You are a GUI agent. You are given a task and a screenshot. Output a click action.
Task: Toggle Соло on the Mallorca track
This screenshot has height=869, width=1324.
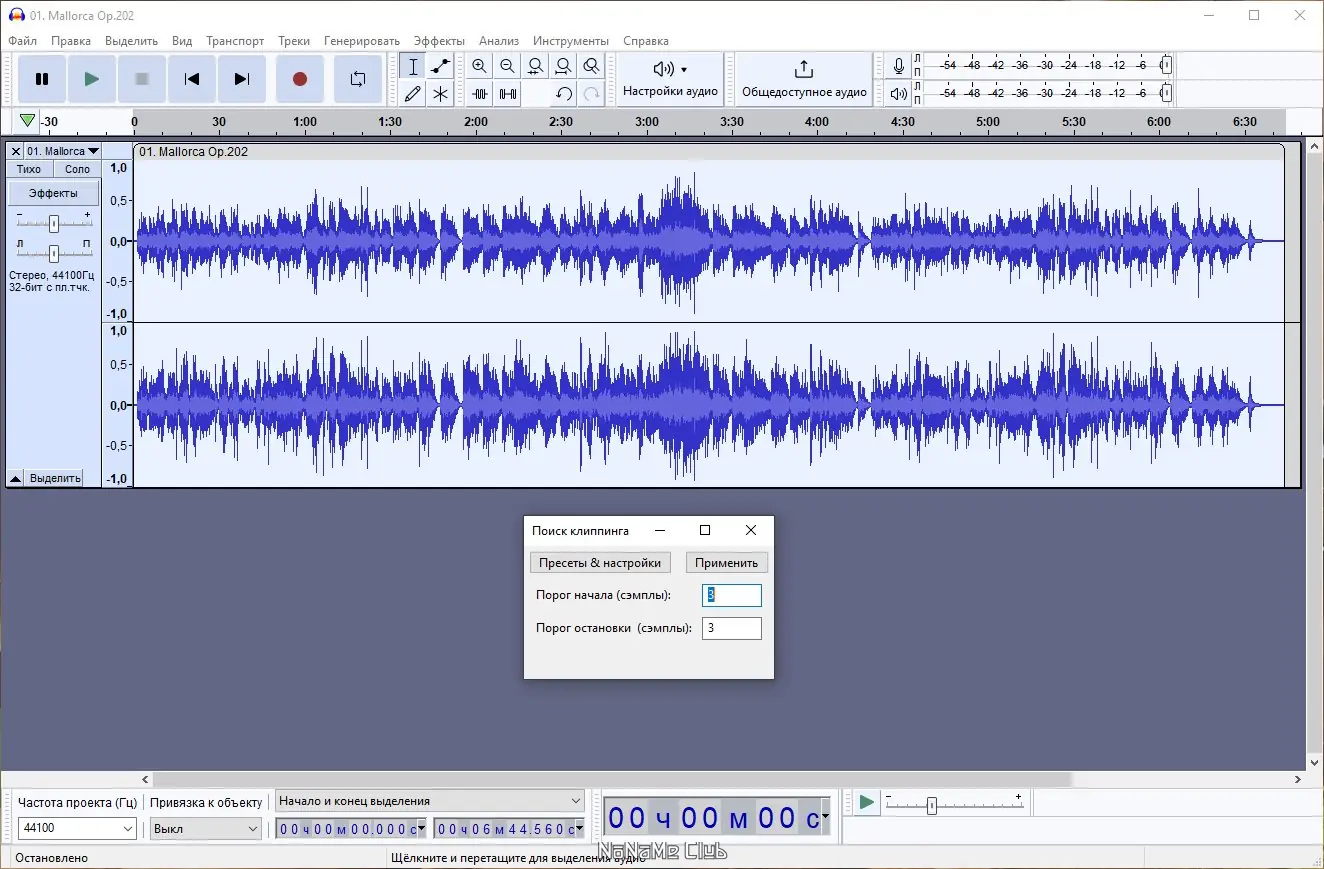click(x=77, y=169)
